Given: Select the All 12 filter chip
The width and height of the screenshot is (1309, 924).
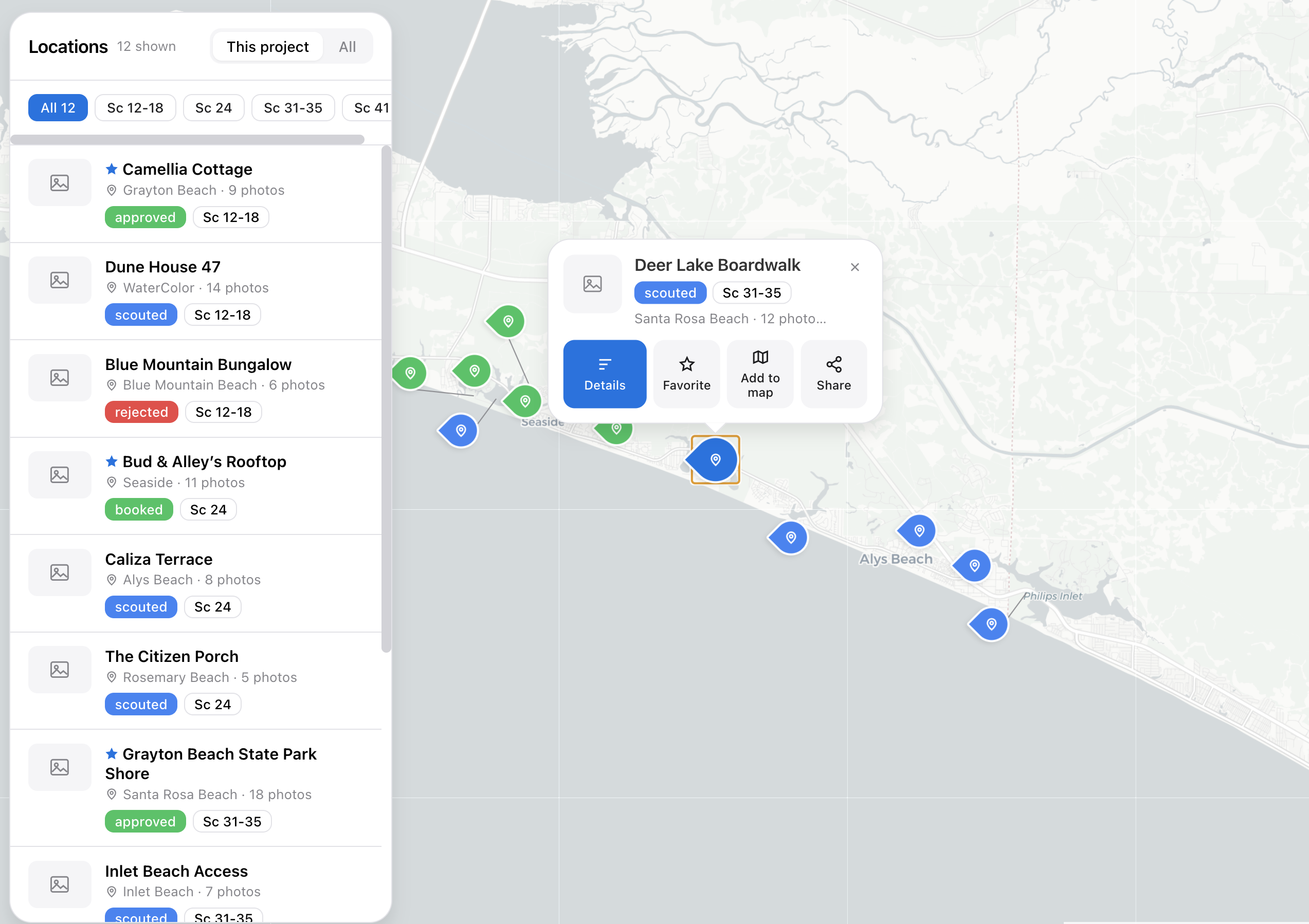Looking at the screenshot, I should [58, 108].
